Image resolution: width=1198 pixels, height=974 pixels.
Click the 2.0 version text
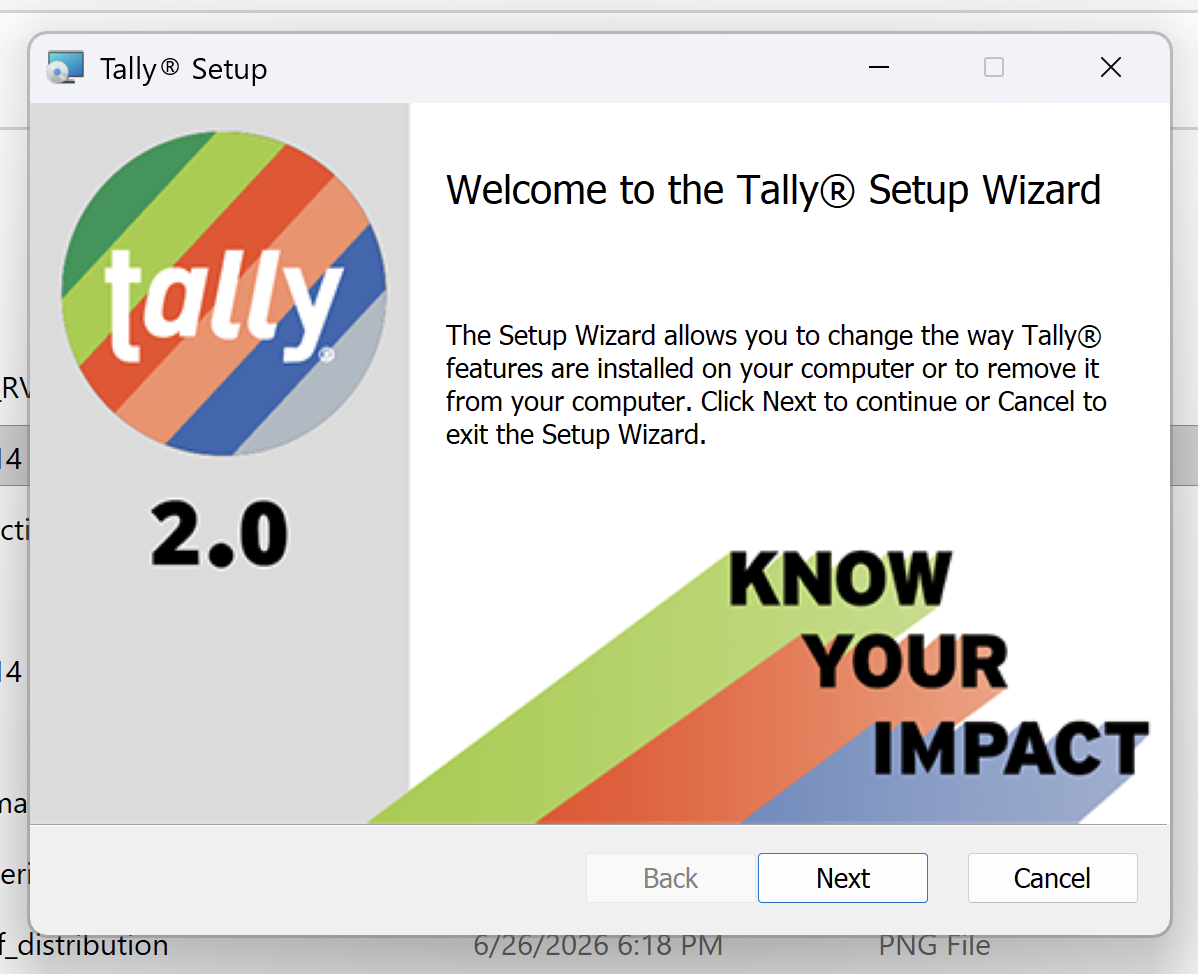pos(219,533)
